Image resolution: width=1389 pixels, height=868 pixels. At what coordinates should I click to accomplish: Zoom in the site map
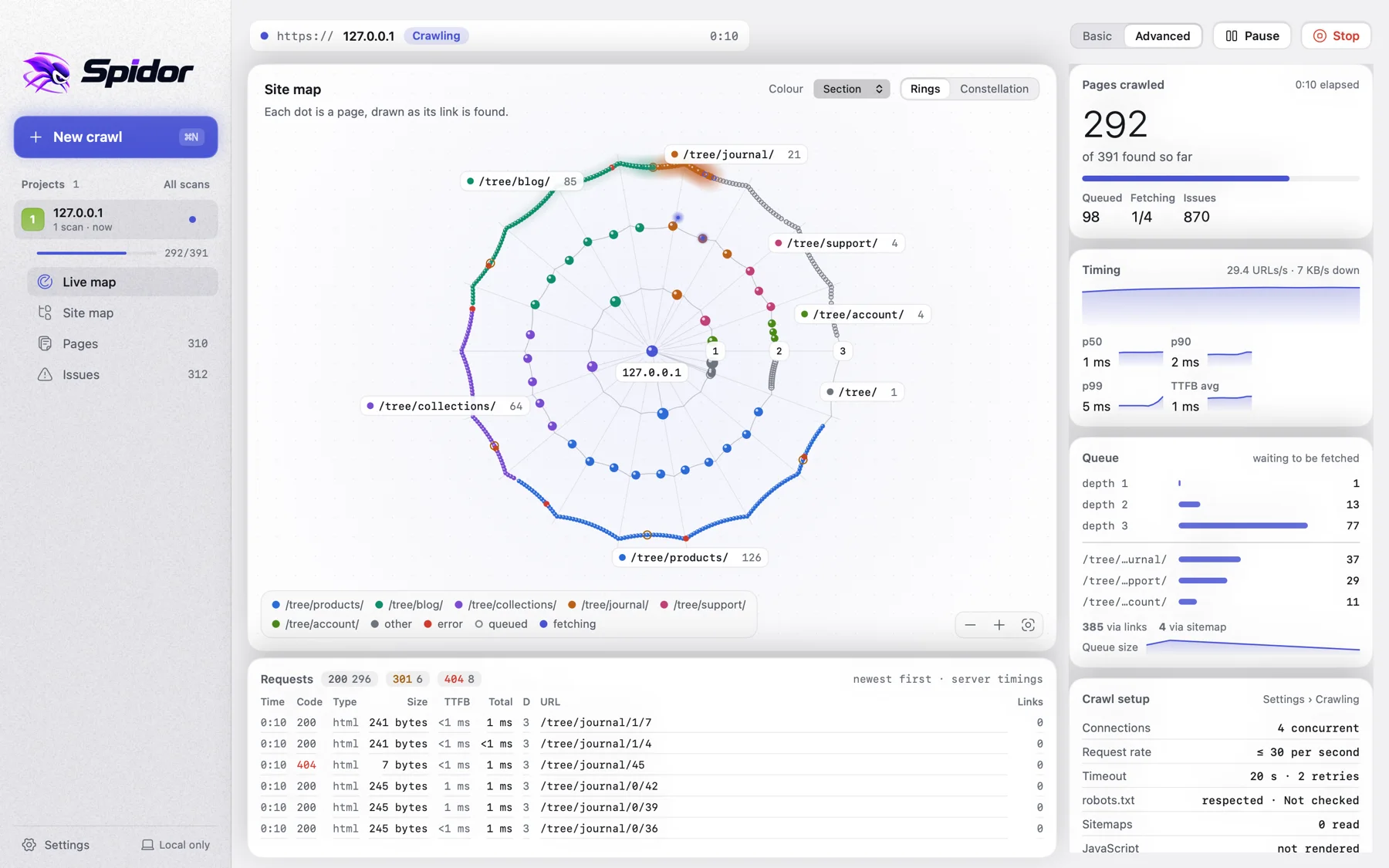(999, 625)
